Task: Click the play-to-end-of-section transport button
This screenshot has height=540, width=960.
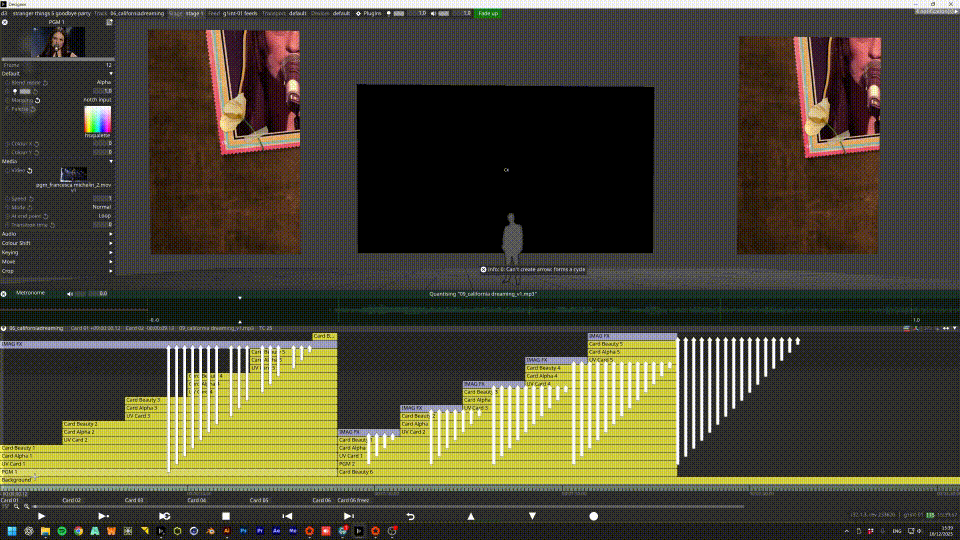Action: pyautogui.click(x=103, y=516)
